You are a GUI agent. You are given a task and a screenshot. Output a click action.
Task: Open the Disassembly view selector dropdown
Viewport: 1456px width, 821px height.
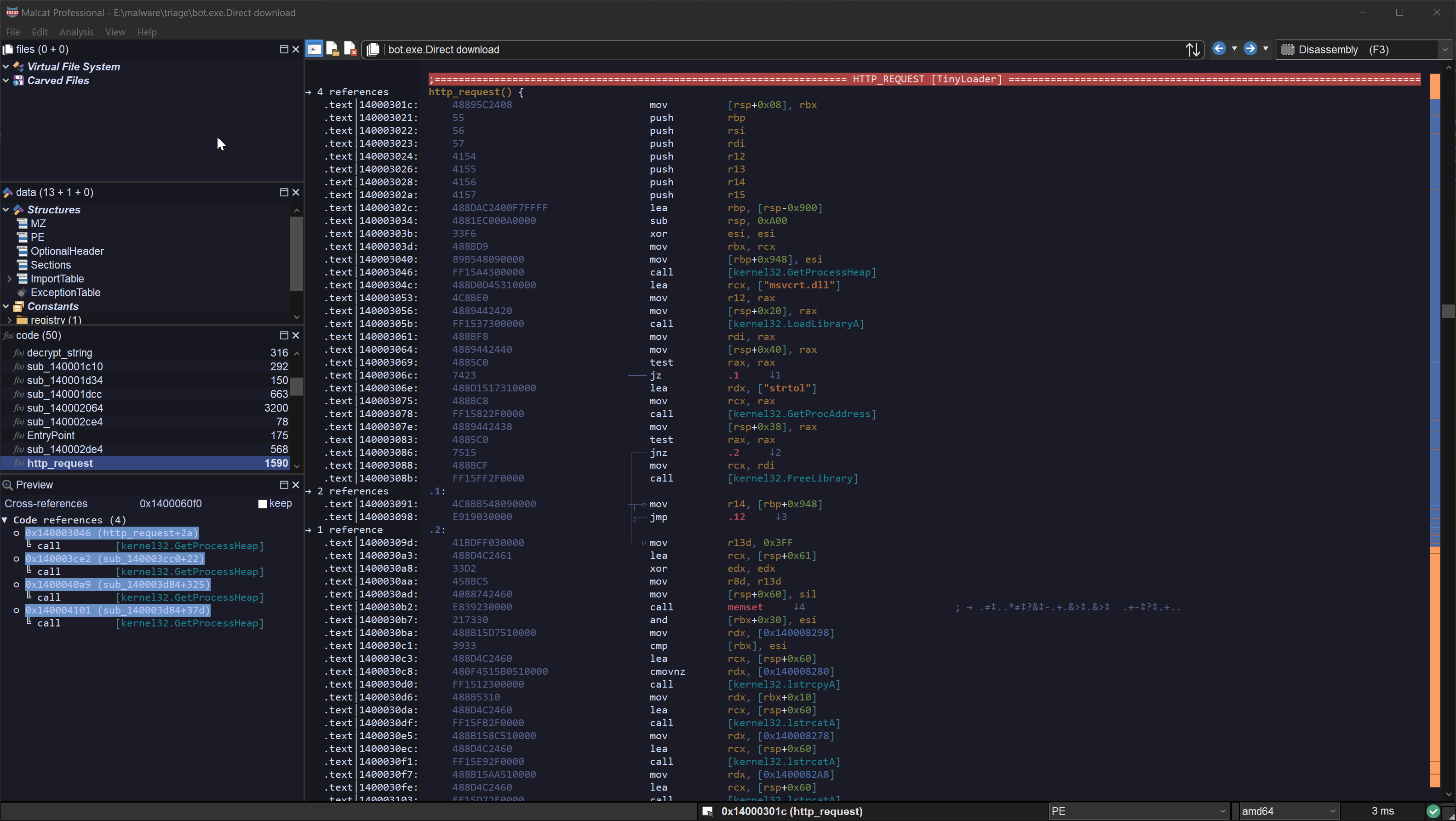(1445, 49)
